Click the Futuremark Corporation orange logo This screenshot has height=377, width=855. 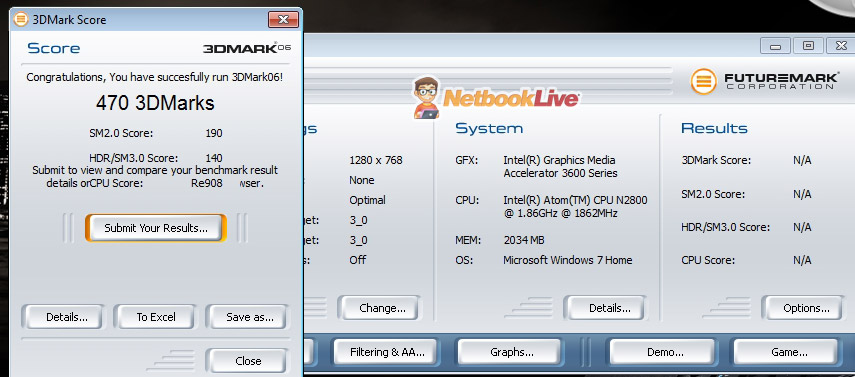(x=703, y=81)
